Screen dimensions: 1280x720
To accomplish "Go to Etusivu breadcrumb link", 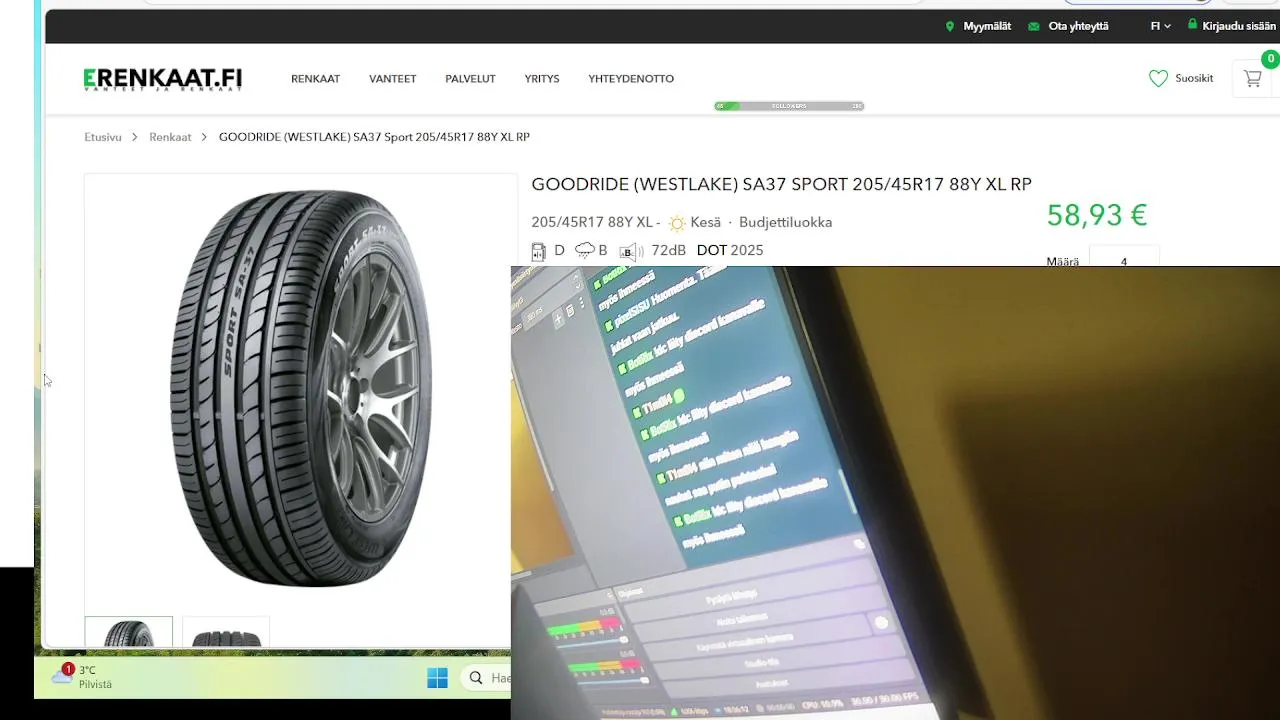I will (103, 137).
